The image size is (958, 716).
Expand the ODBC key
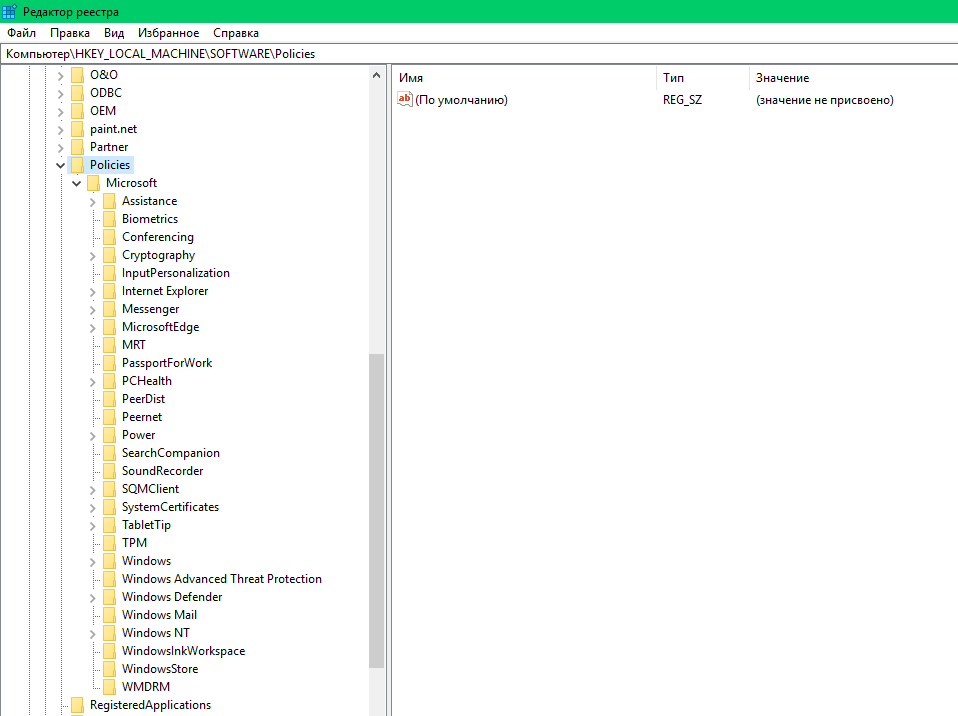point(60,94)
